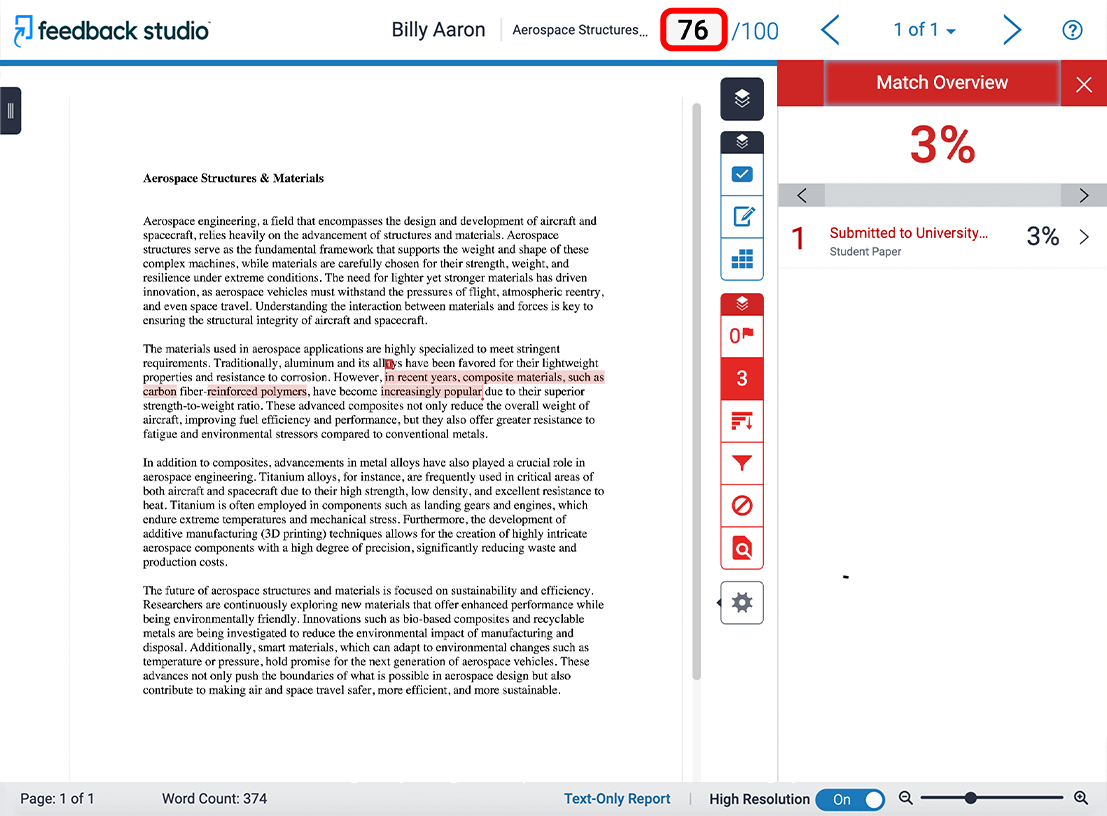Viewport: 1107px width, 816px height.
Task: Open the Flags panel showing 0
Action: [x=742, y=336]
